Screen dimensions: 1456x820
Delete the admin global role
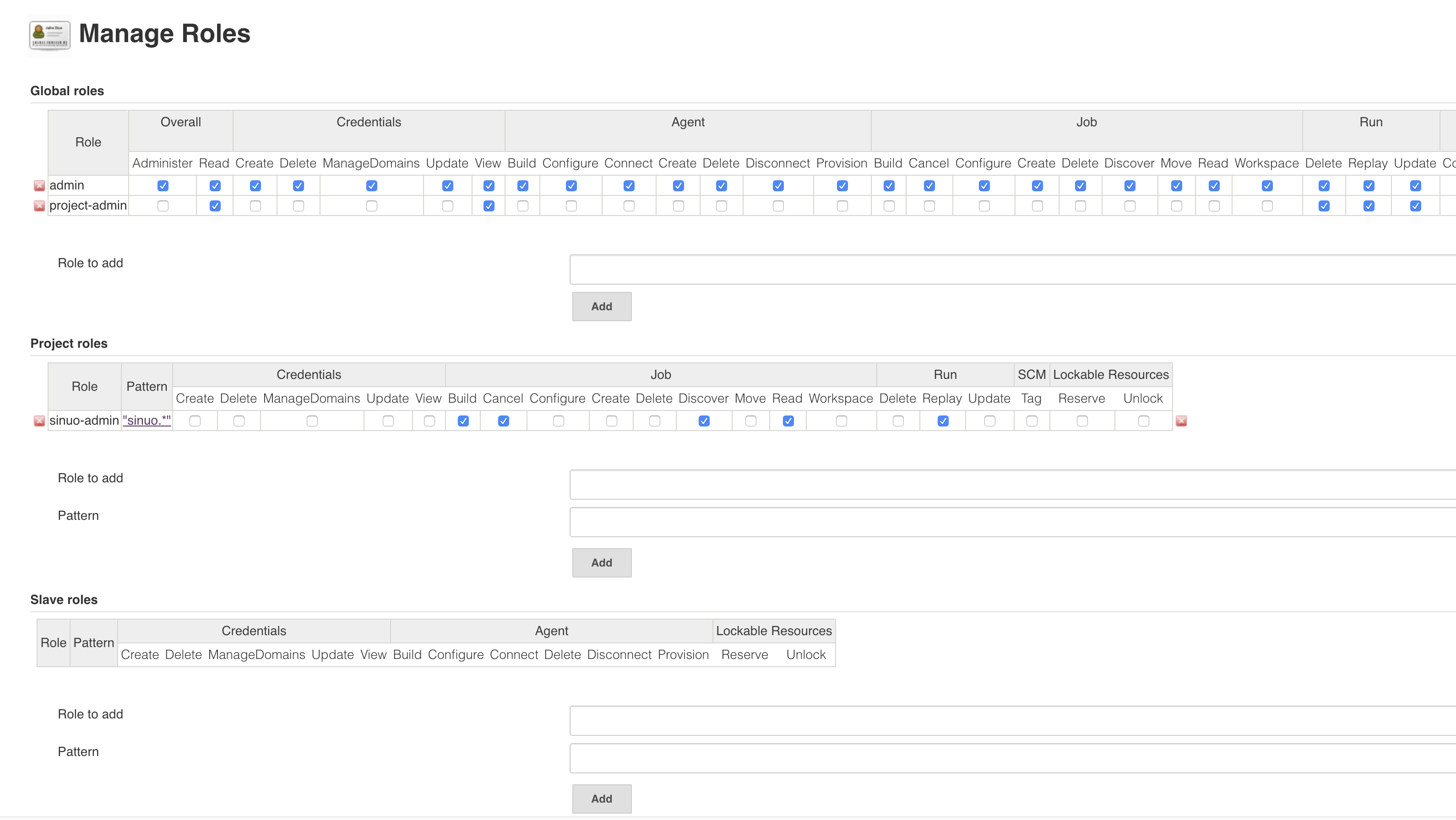pyautogui.click(x=39, y=185)
